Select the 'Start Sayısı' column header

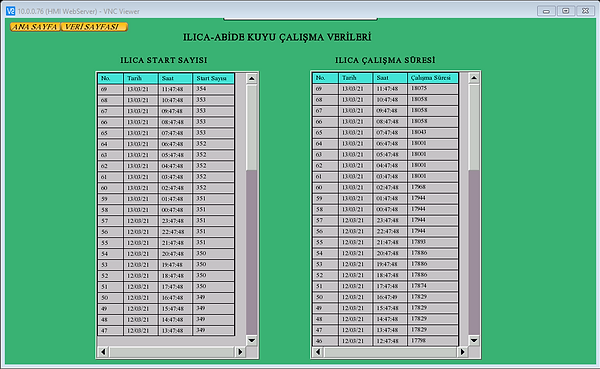point(214,78)
